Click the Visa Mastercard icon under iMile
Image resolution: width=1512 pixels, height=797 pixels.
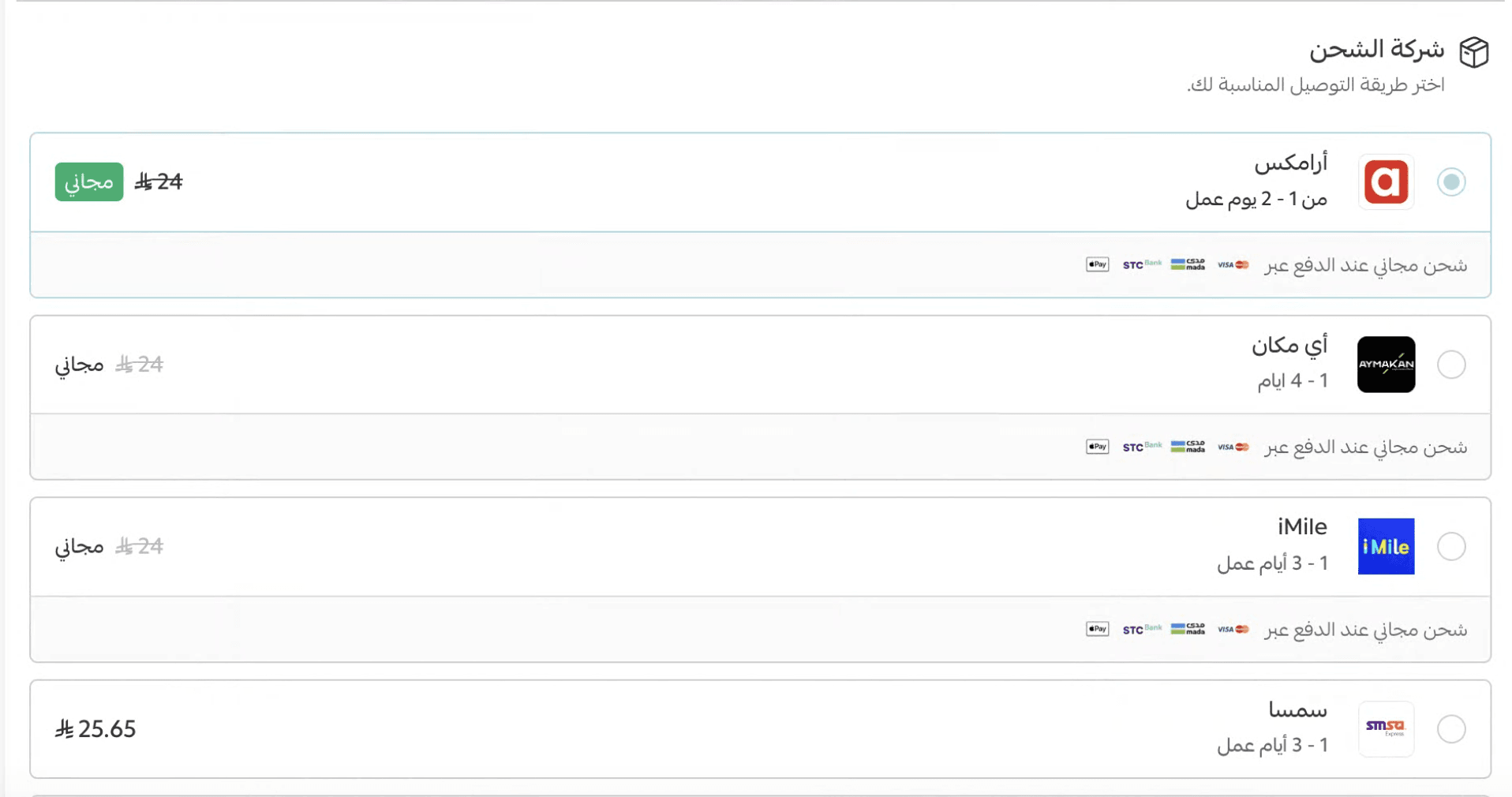pos(1233,629)
